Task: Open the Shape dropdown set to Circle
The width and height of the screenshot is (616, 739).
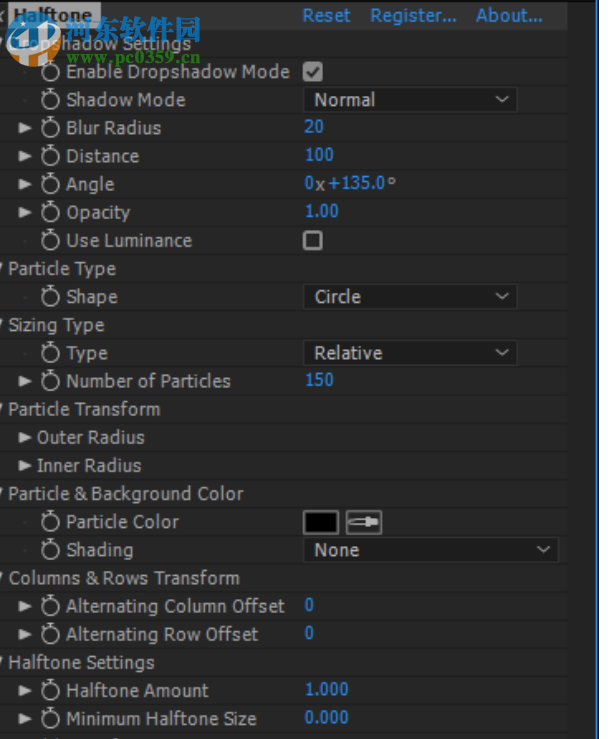Action: (x=410, y=297)
